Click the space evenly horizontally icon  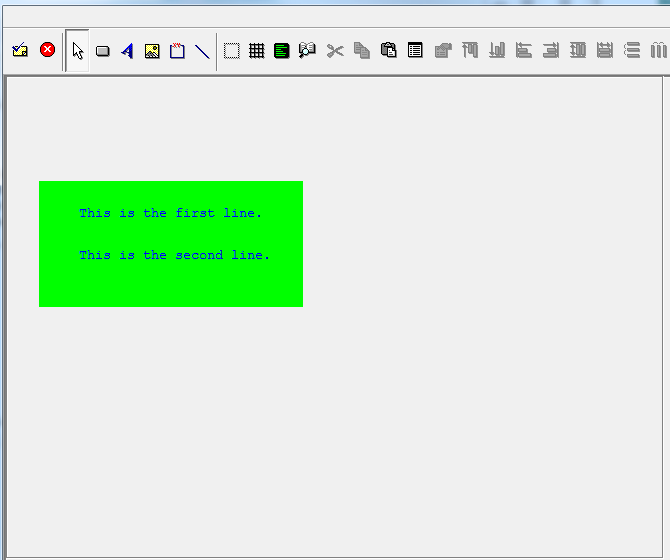pyautogui.click(x=658, y=50)
